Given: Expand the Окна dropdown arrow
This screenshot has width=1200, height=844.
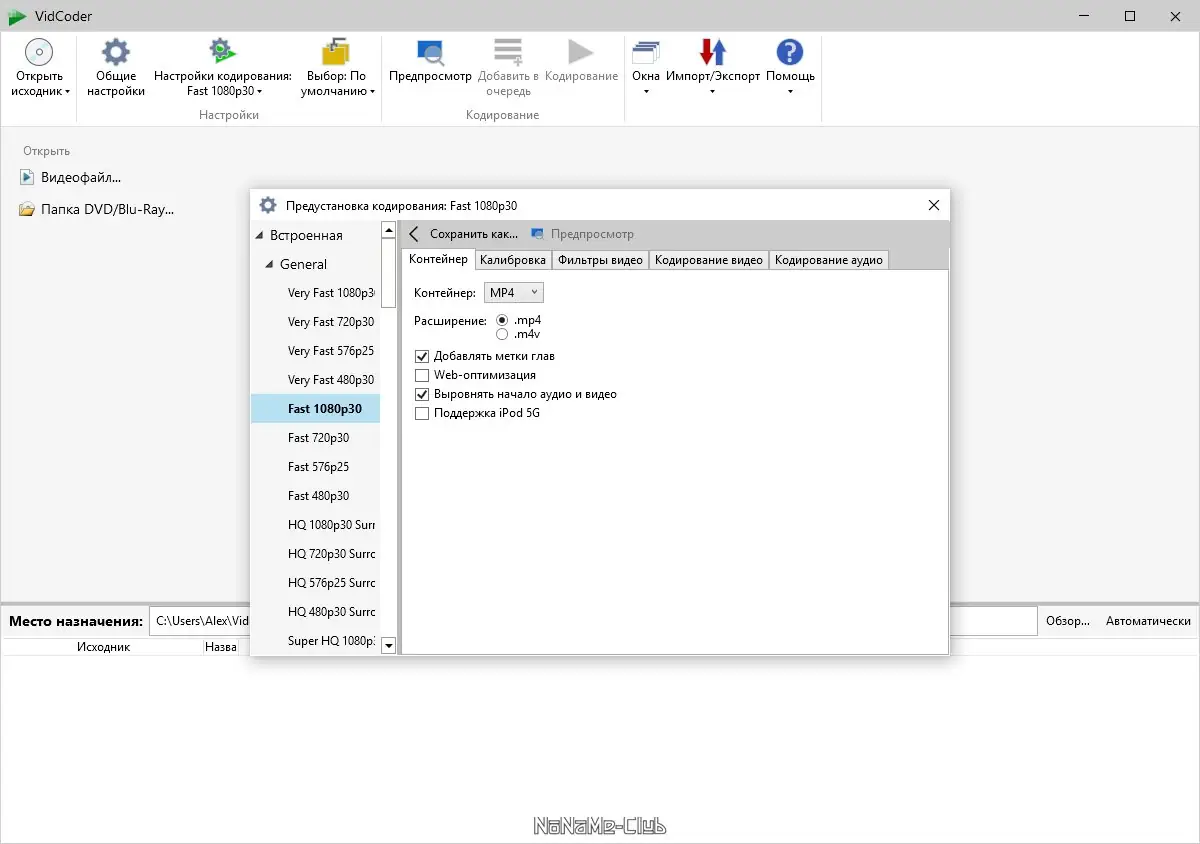Looking at the screenshot, I should tap(646, 92).
